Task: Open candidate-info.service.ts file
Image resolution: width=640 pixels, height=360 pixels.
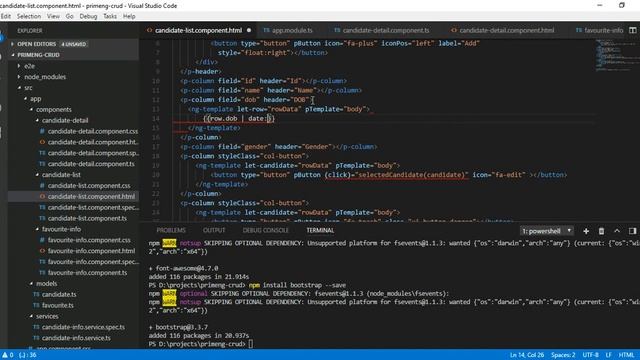Action: point(76,338)
